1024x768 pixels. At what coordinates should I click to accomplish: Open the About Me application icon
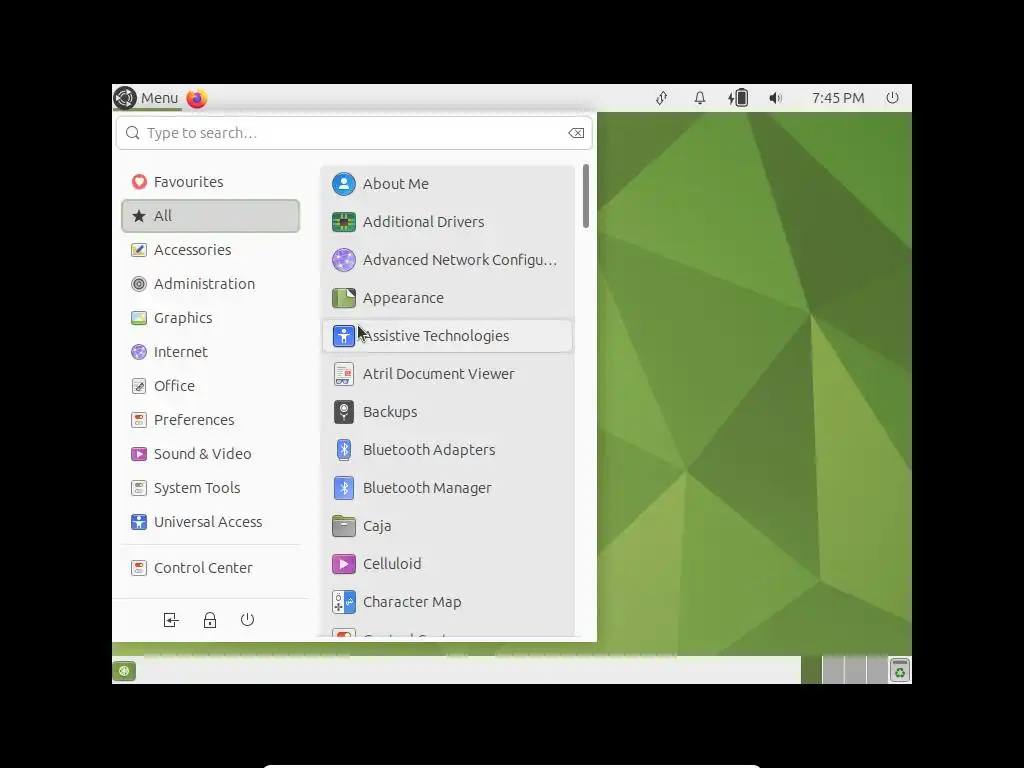coord(344,184)
